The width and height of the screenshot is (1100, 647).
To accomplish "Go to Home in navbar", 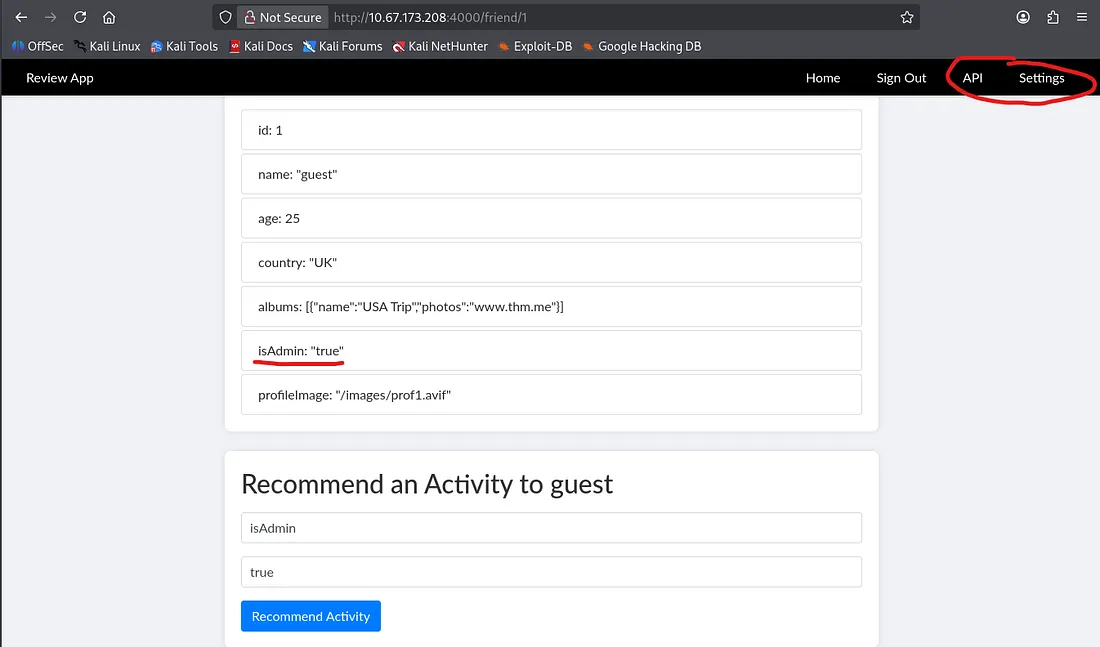I will 822,78.
